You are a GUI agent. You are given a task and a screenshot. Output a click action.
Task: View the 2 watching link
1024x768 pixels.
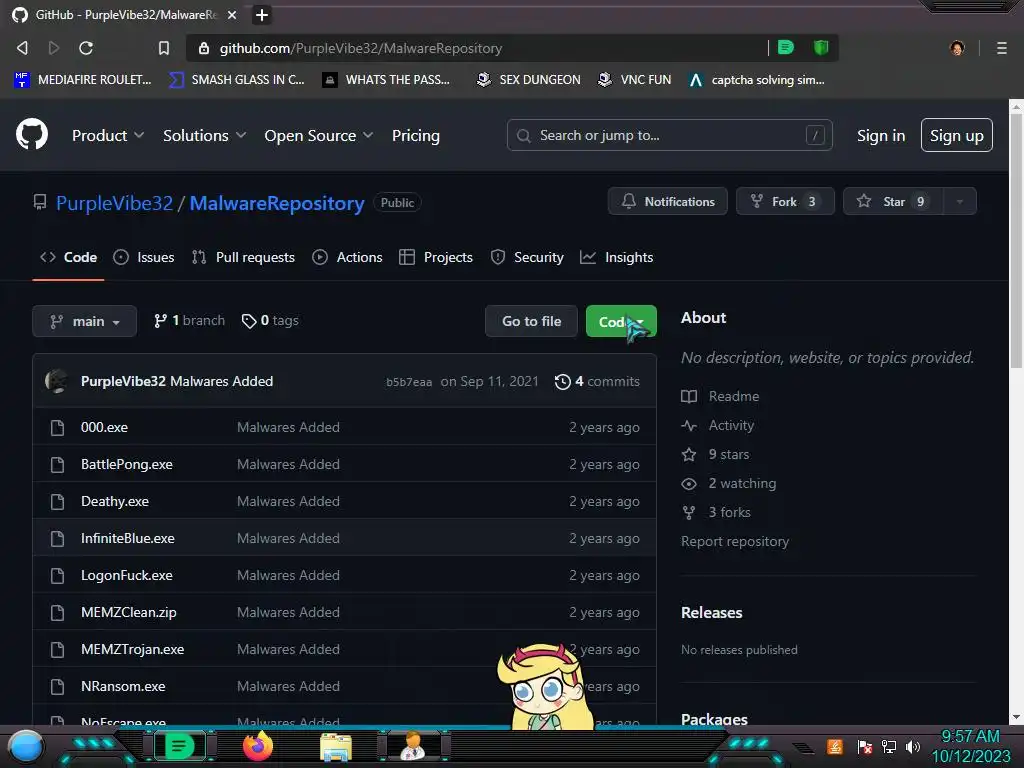729,484
